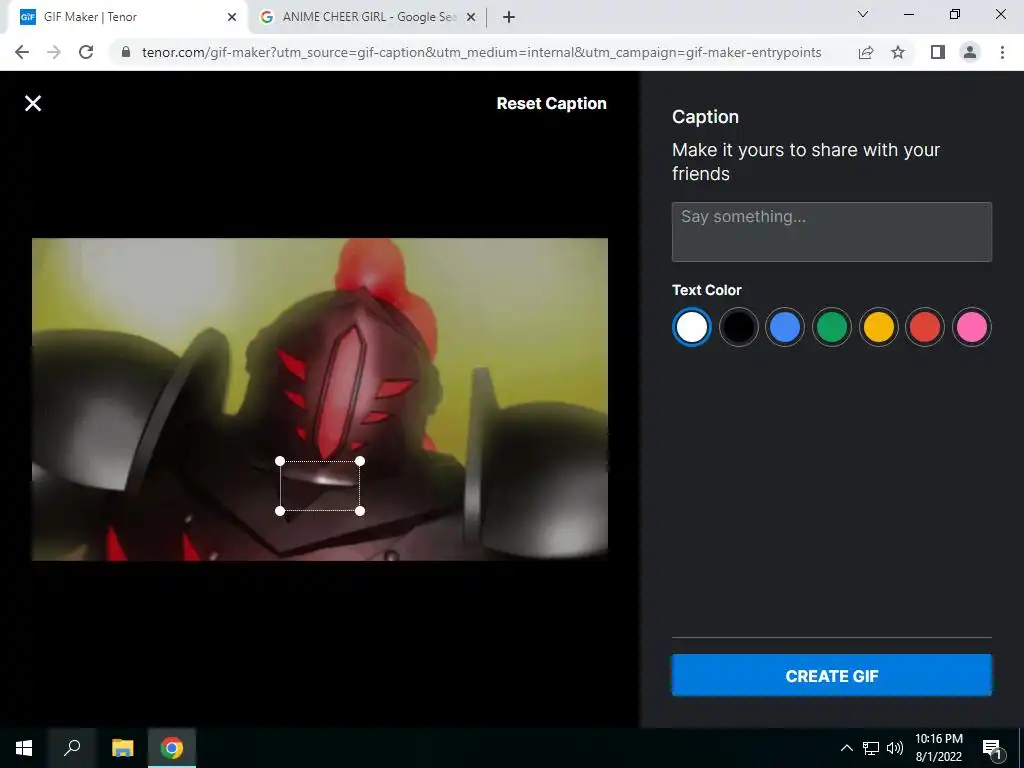
Task: Open the tab search dropdown arrow
Action: [863, 14]
